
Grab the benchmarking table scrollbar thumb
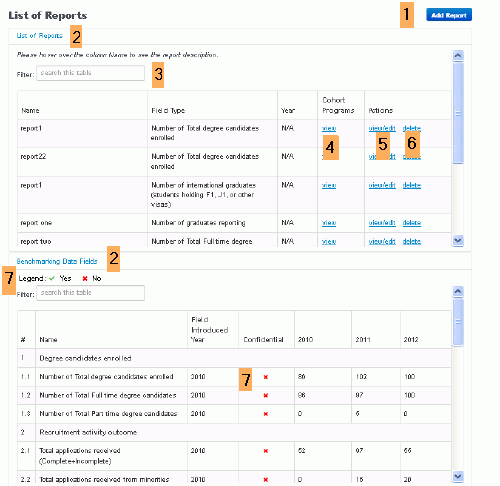[458, 322]
